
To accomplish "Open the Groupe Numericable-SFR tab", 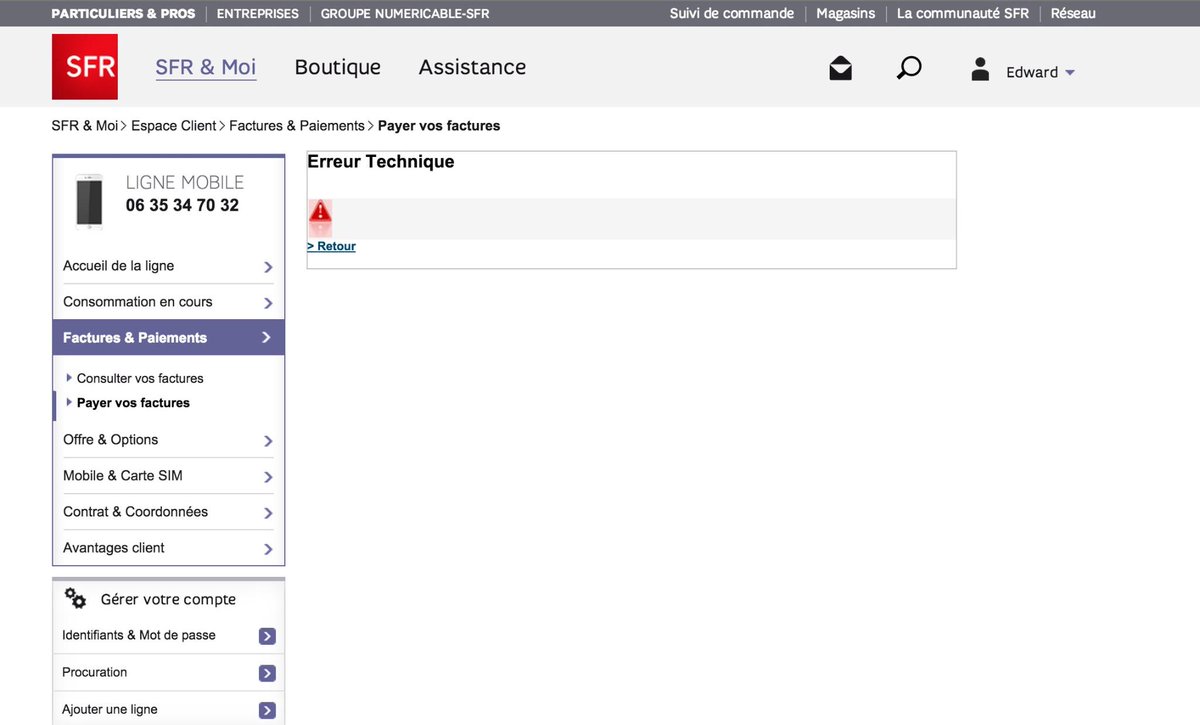I will coord(405,13).
